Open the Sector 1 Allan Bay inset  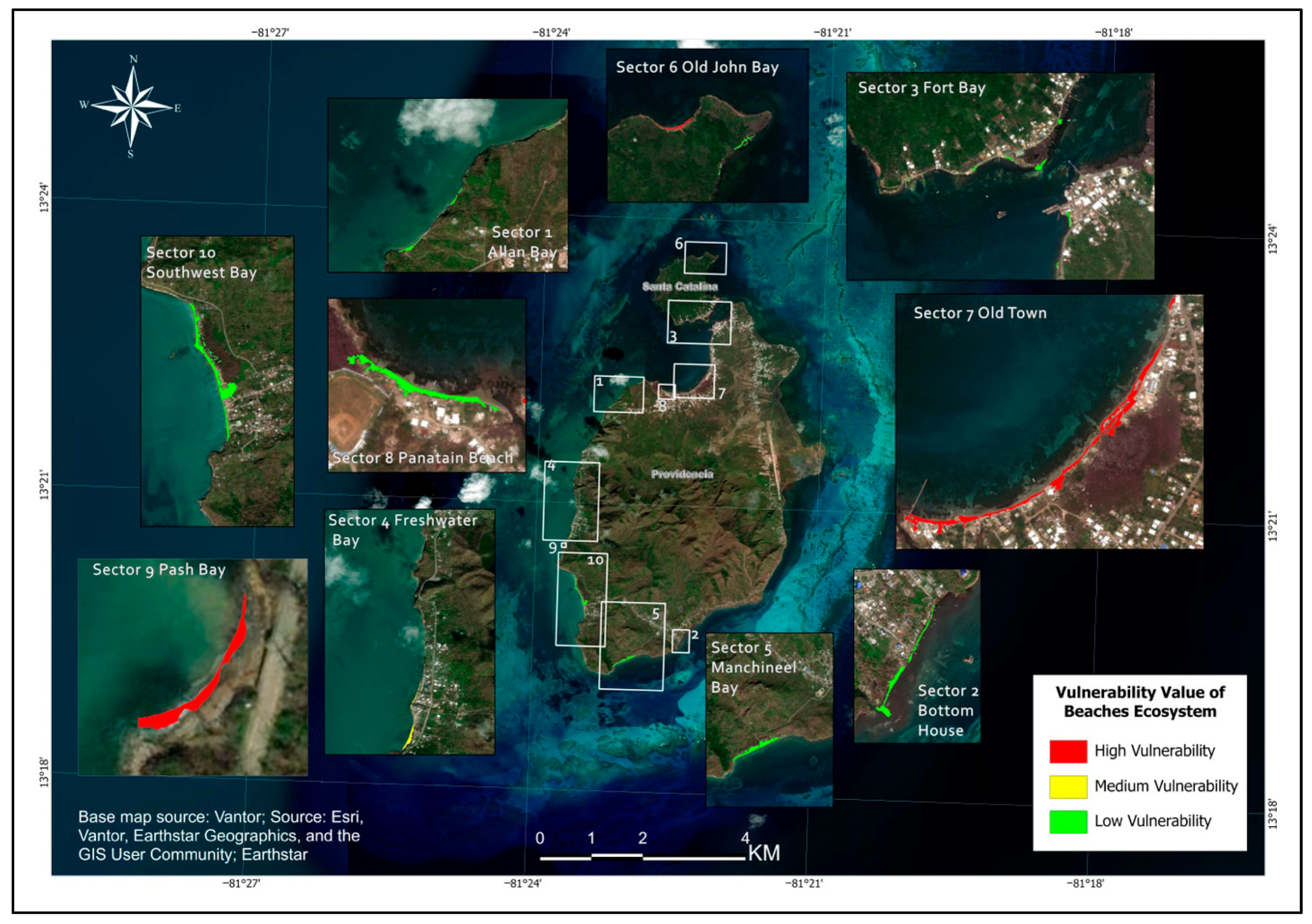click(447, 185)
